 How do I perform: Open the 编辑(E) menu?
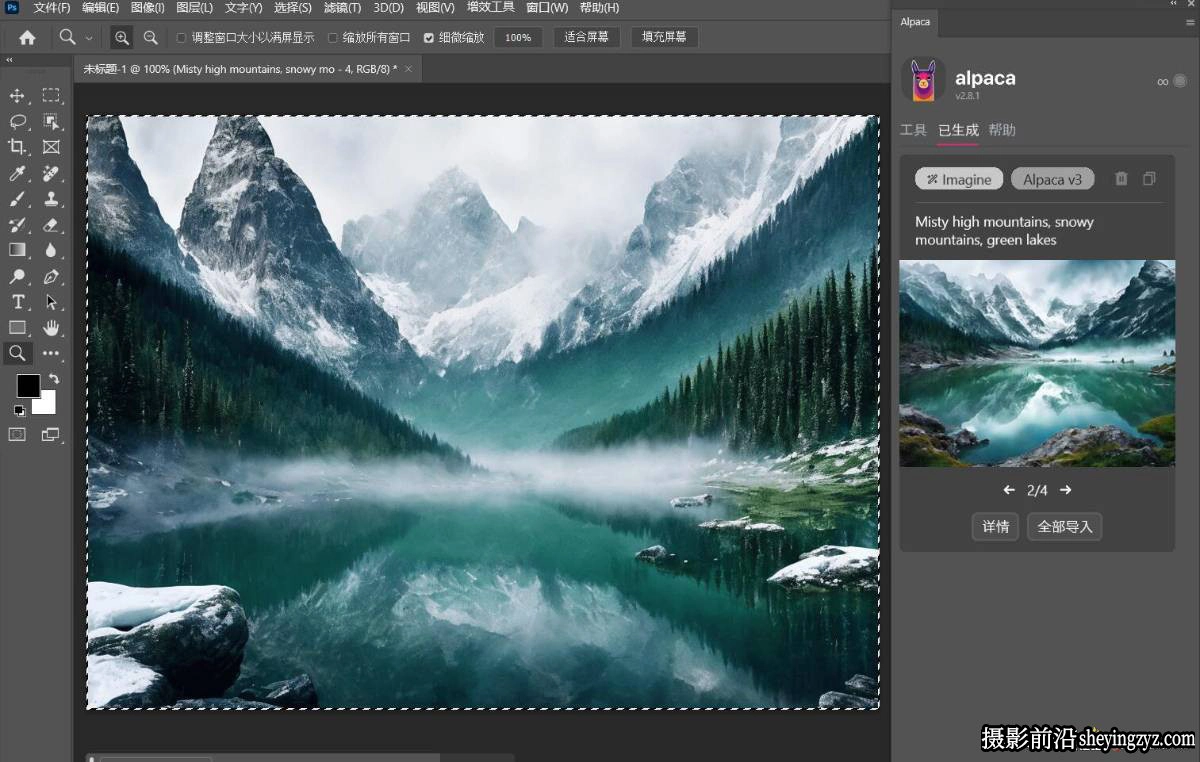[100, 8]
